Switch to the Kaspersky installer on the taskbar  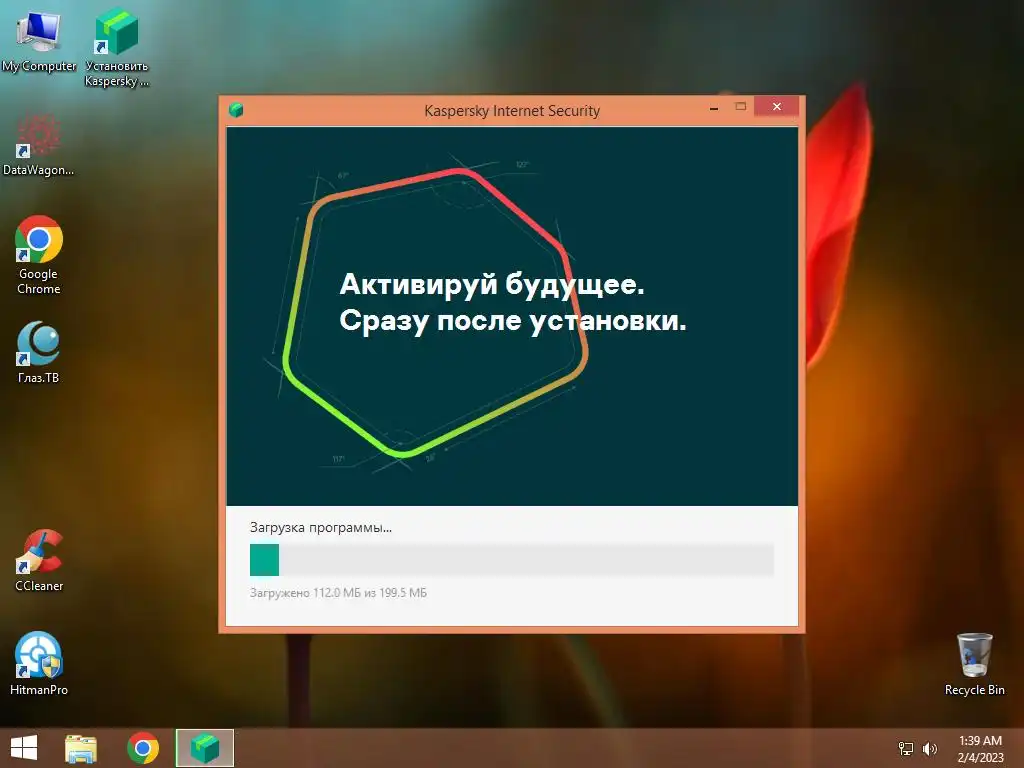tap(205, 748)
